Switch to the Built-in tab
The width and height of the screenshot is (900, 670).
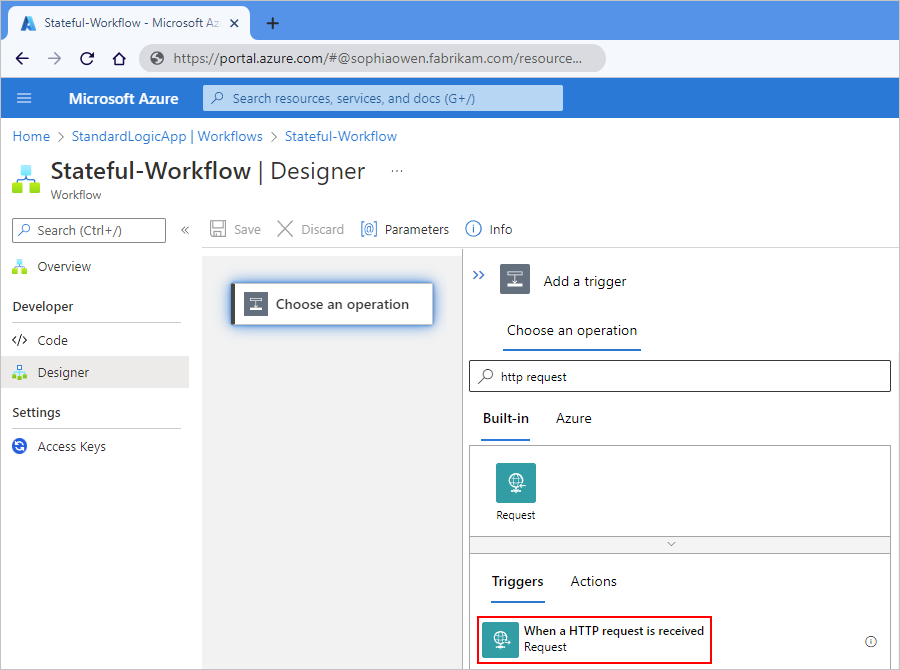point(506,419)
